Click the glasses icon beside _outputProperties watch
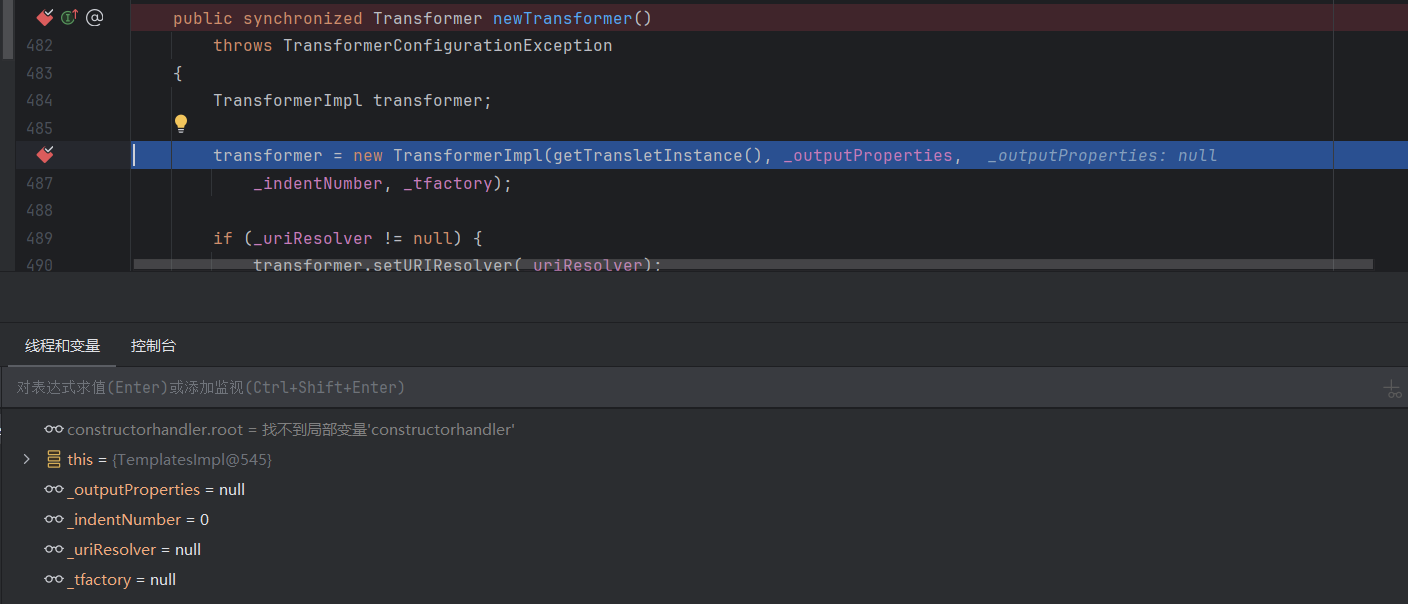This screenshot has height=604, width=1408. (x=53, y=490)
